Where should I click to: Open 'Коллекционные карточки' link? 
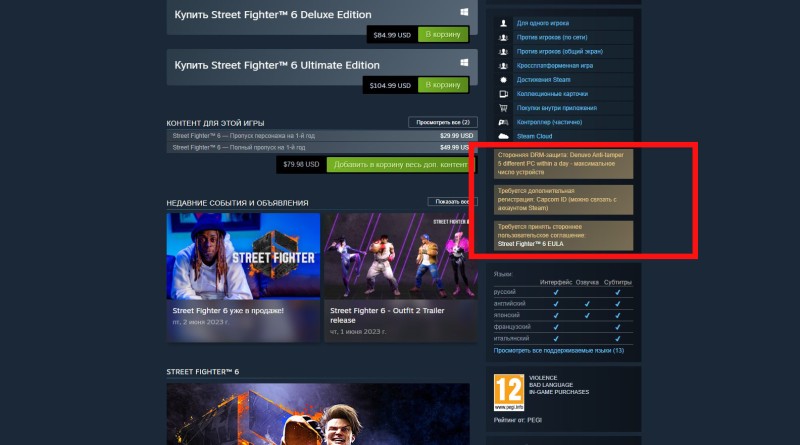point(552,94)
